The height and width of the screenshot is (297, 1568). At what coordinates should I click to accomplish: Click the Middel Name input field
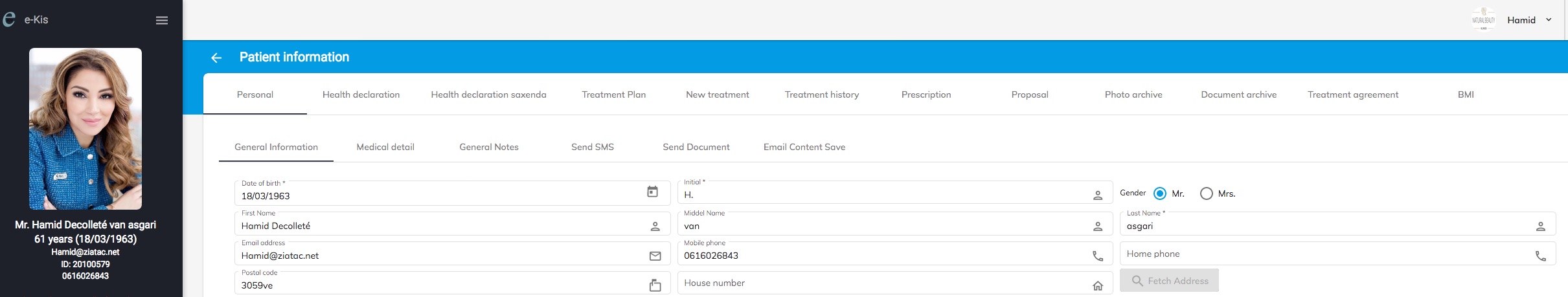pos(895,223)
